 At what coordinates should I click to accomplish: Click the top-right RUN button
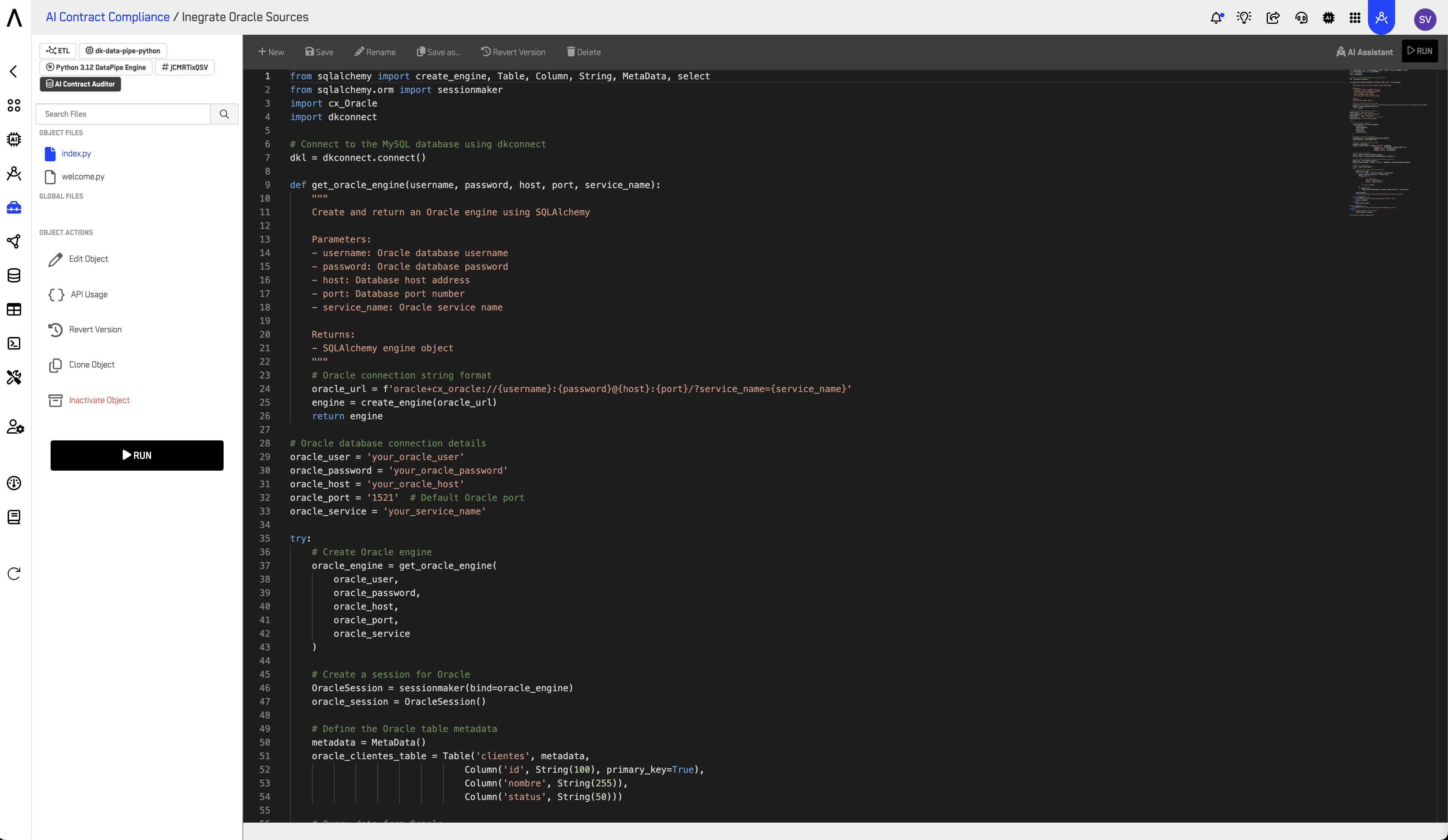1420,51
